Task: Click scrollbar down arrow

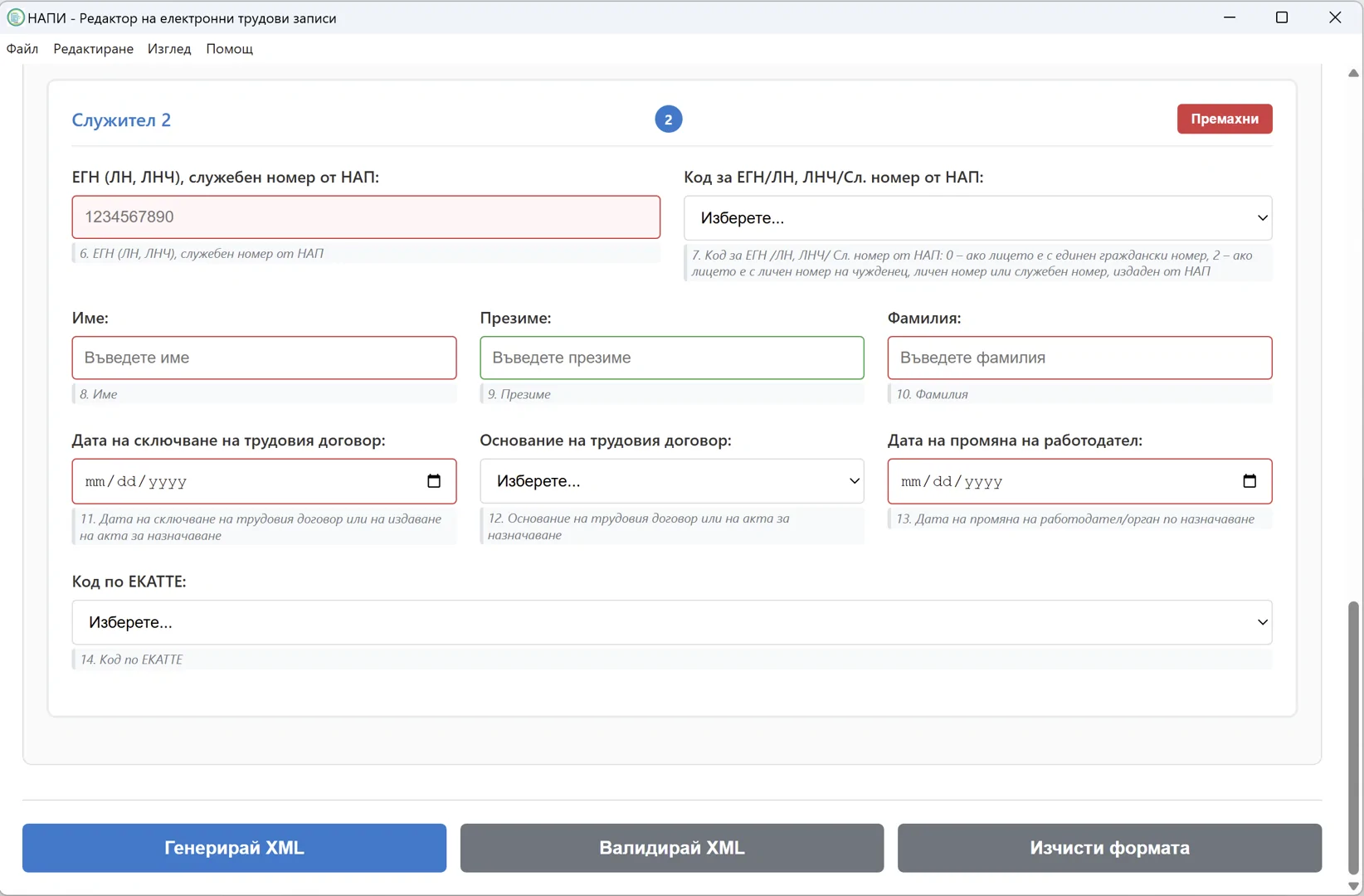Action: tap(1353, 886)
